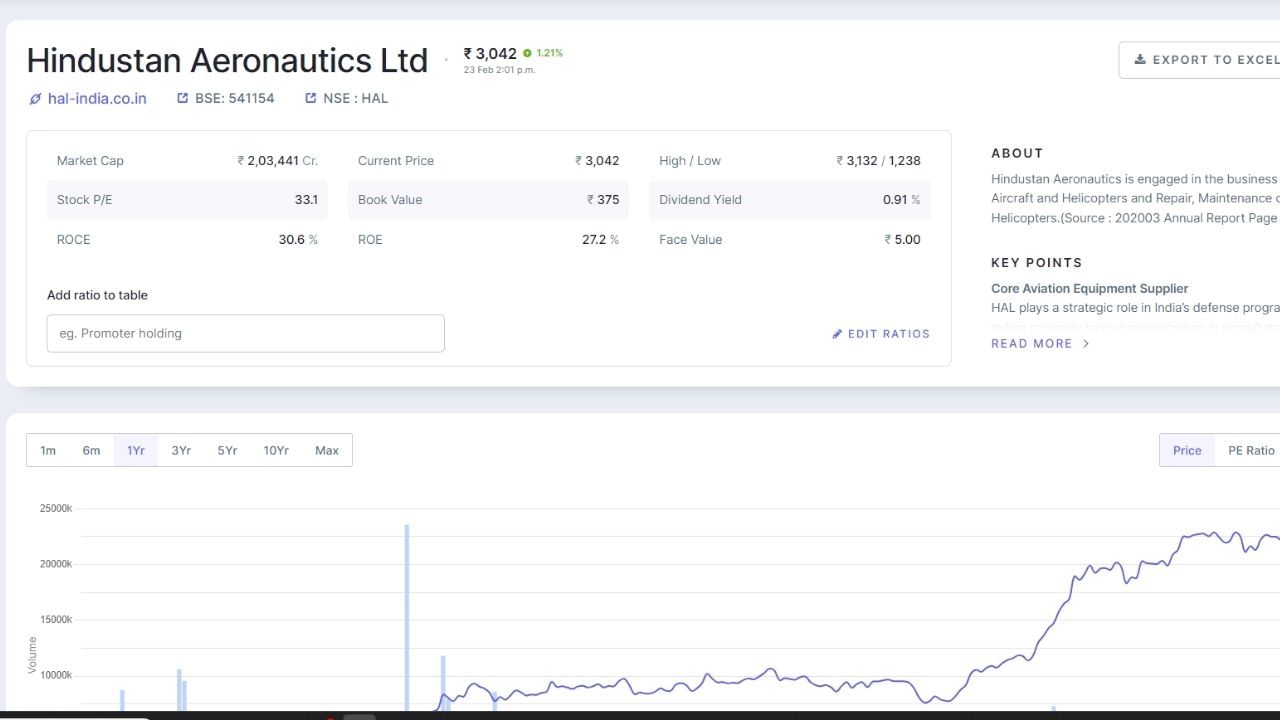Open the NSE : HAL external link

click(346, 98)
